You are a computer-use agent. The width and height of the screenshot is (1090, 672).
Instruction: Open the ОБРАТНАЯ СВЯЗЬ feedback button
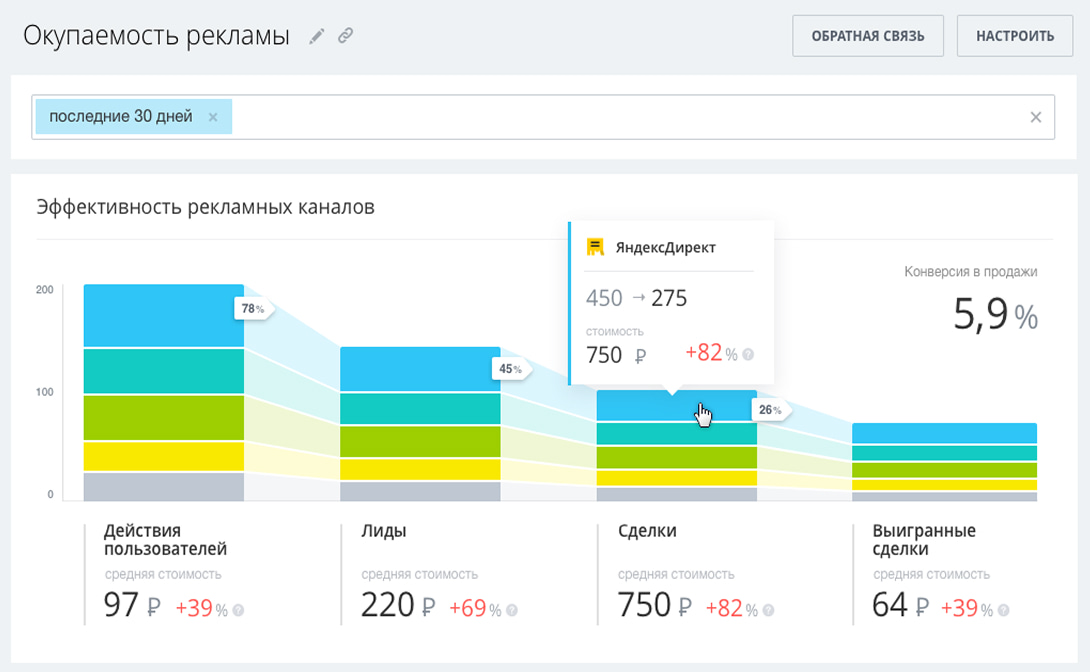pyautogui.click(x=867, y=36)
